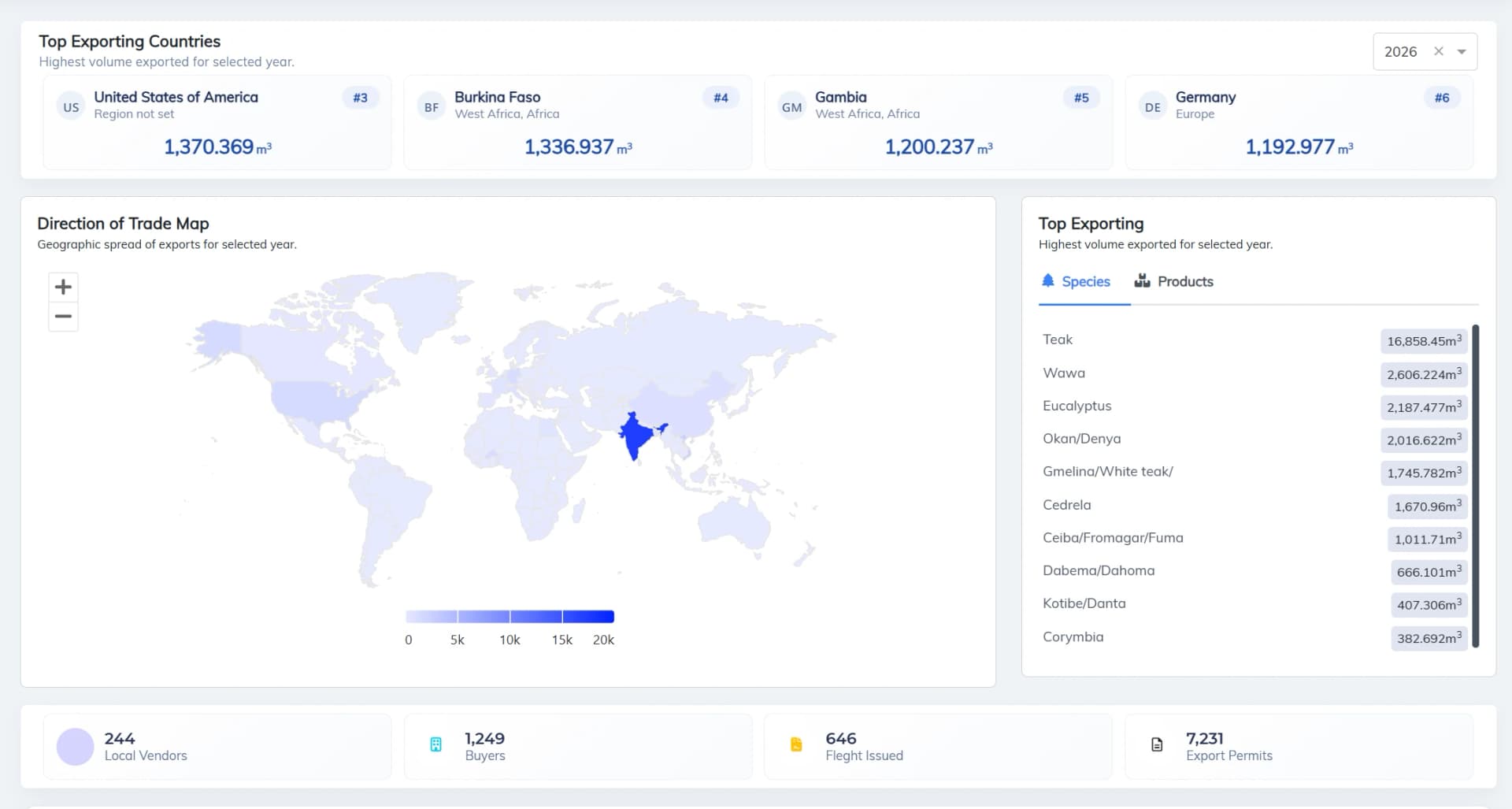Screen dimensions: 1512x809
Task: Click the 1,249 Buyers count
Action: click(484, 738)
